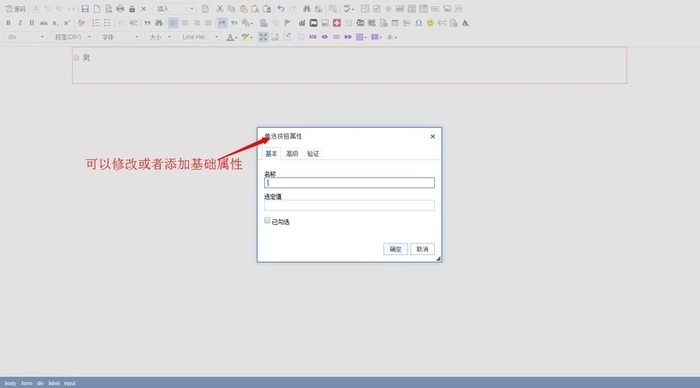Click the 确定 OK button
The width and height of the screenshot is (700, 388).
396,249
